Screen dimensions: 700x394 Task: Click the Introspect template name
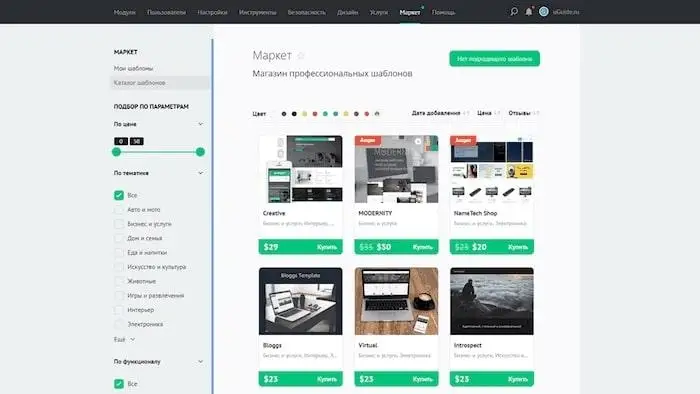coord(467,345)
